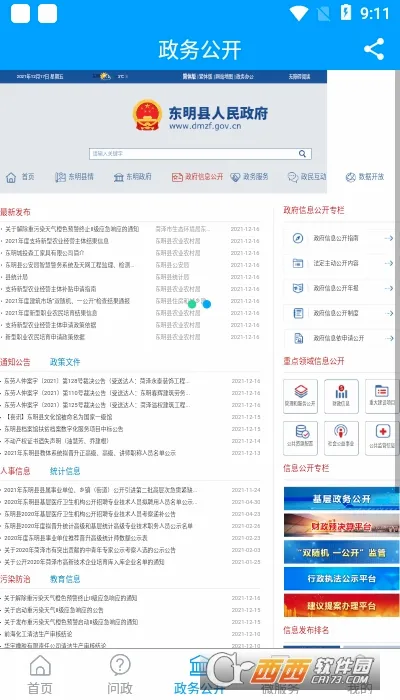
Task: Focus the keyword search input field
Action: 200,154
